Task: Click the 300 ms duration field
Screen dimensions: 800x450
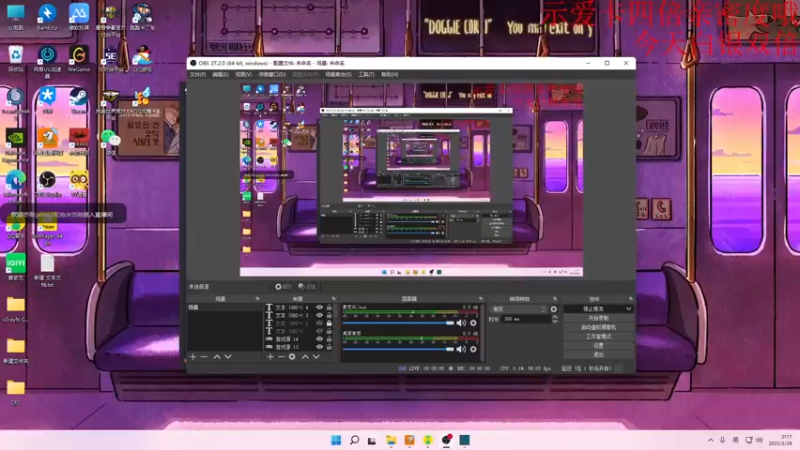Action: point(526,319)
